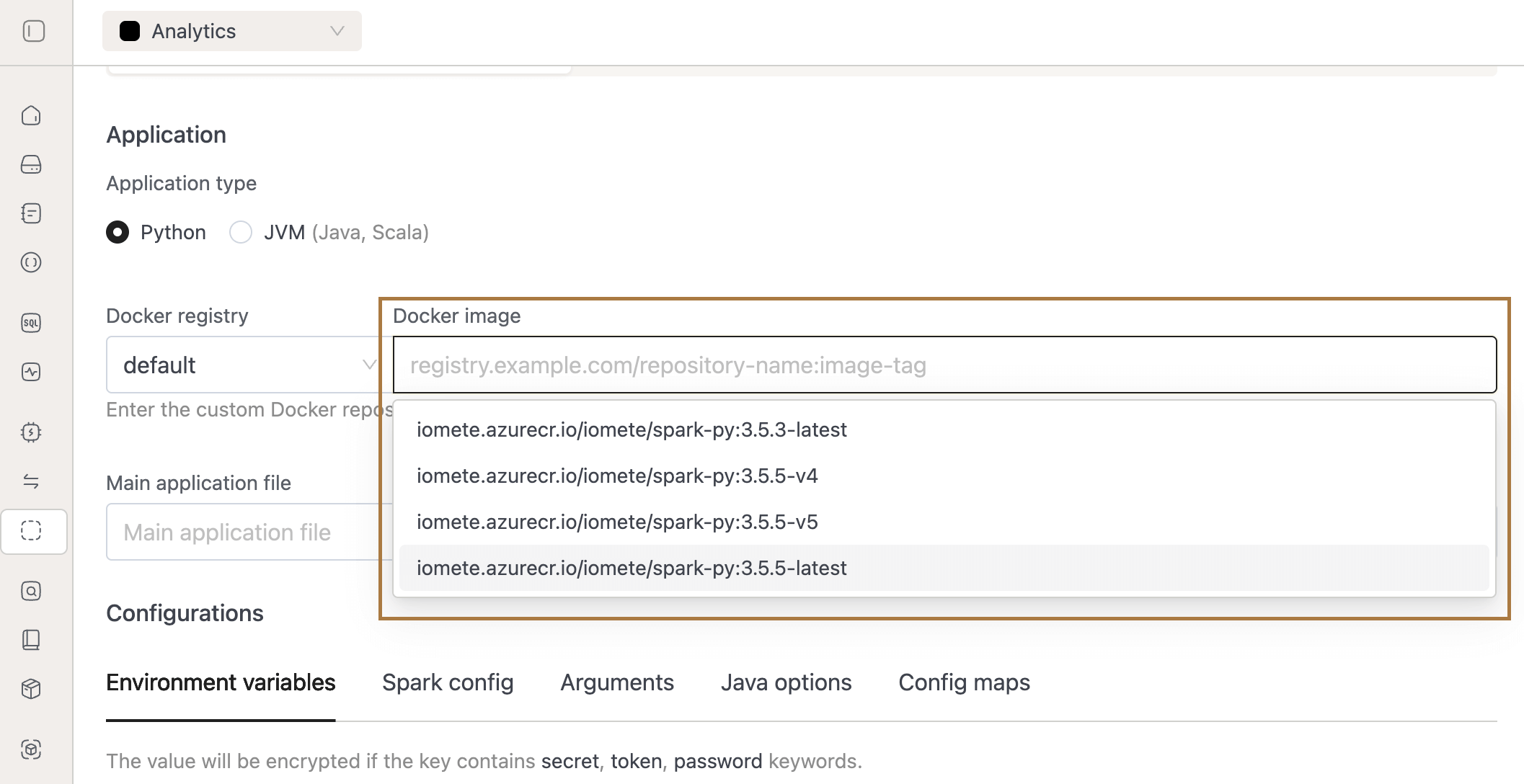Switch to the Config maps tab

pos(963,682)
